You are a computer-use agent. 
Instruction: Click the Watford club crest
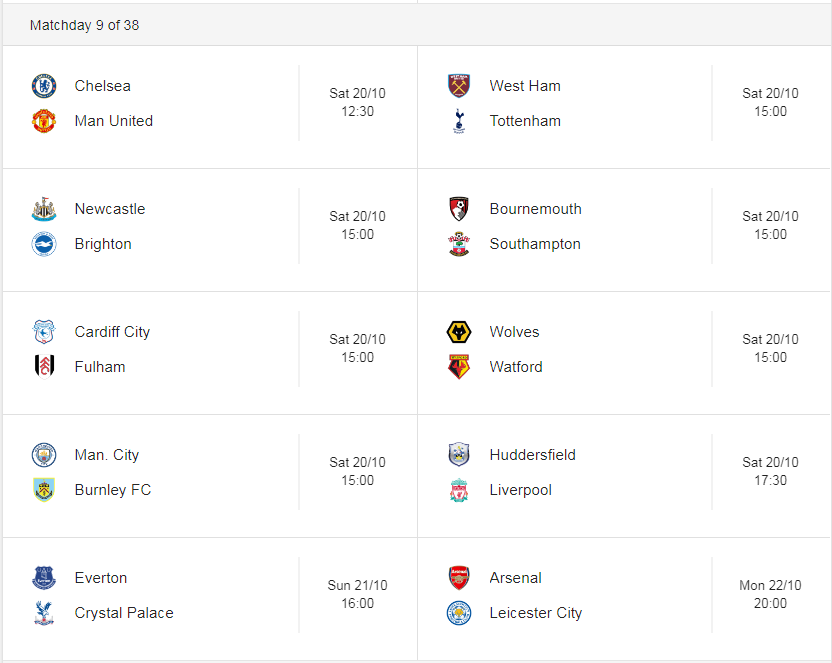tap(459, 367)
